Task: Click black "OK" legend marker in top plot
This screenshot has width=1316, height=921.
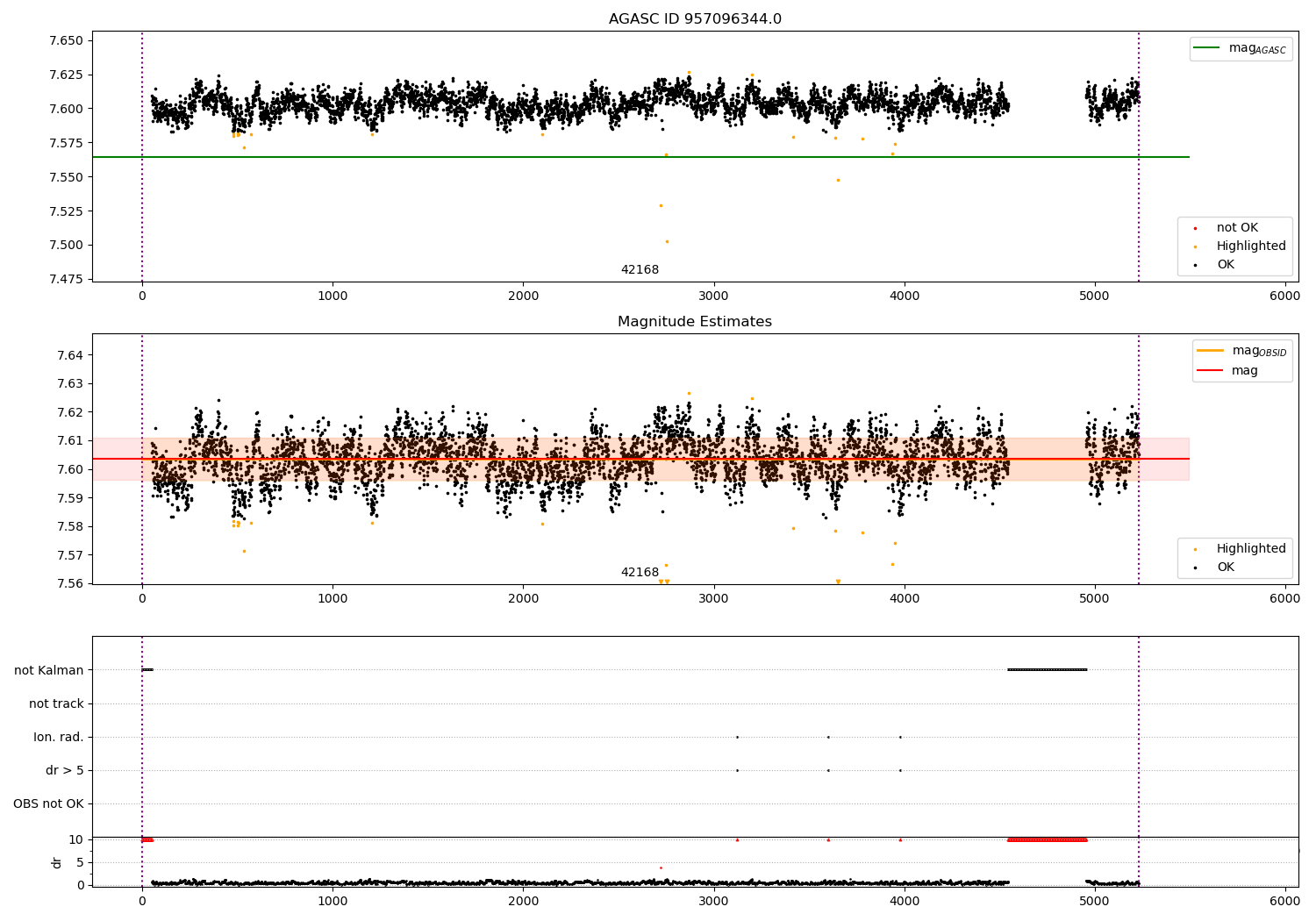Action: point(1195,265)
